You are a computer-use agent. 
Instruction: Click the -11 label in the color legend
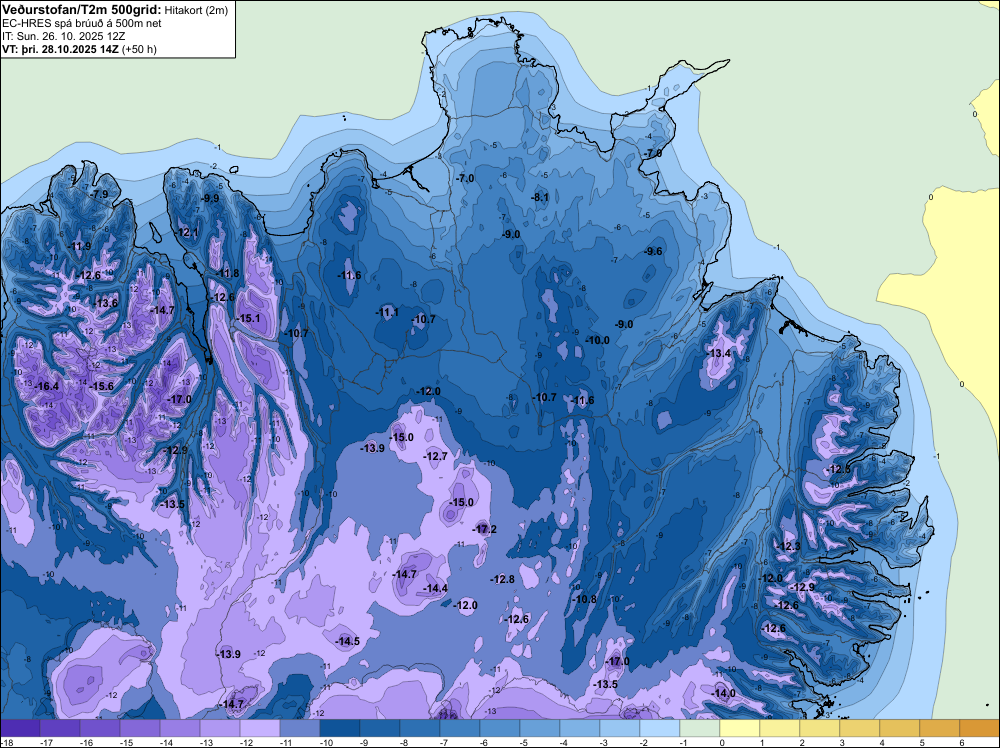point(286,742)
